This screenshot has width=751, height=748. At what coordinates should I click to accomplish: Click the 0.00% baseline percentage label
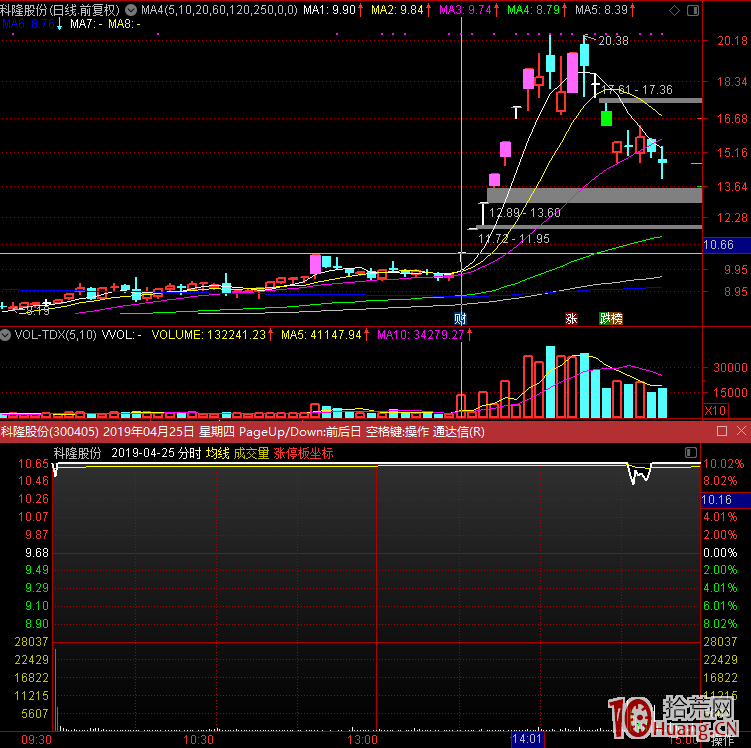pyautogui.click(x=720, y=553)
